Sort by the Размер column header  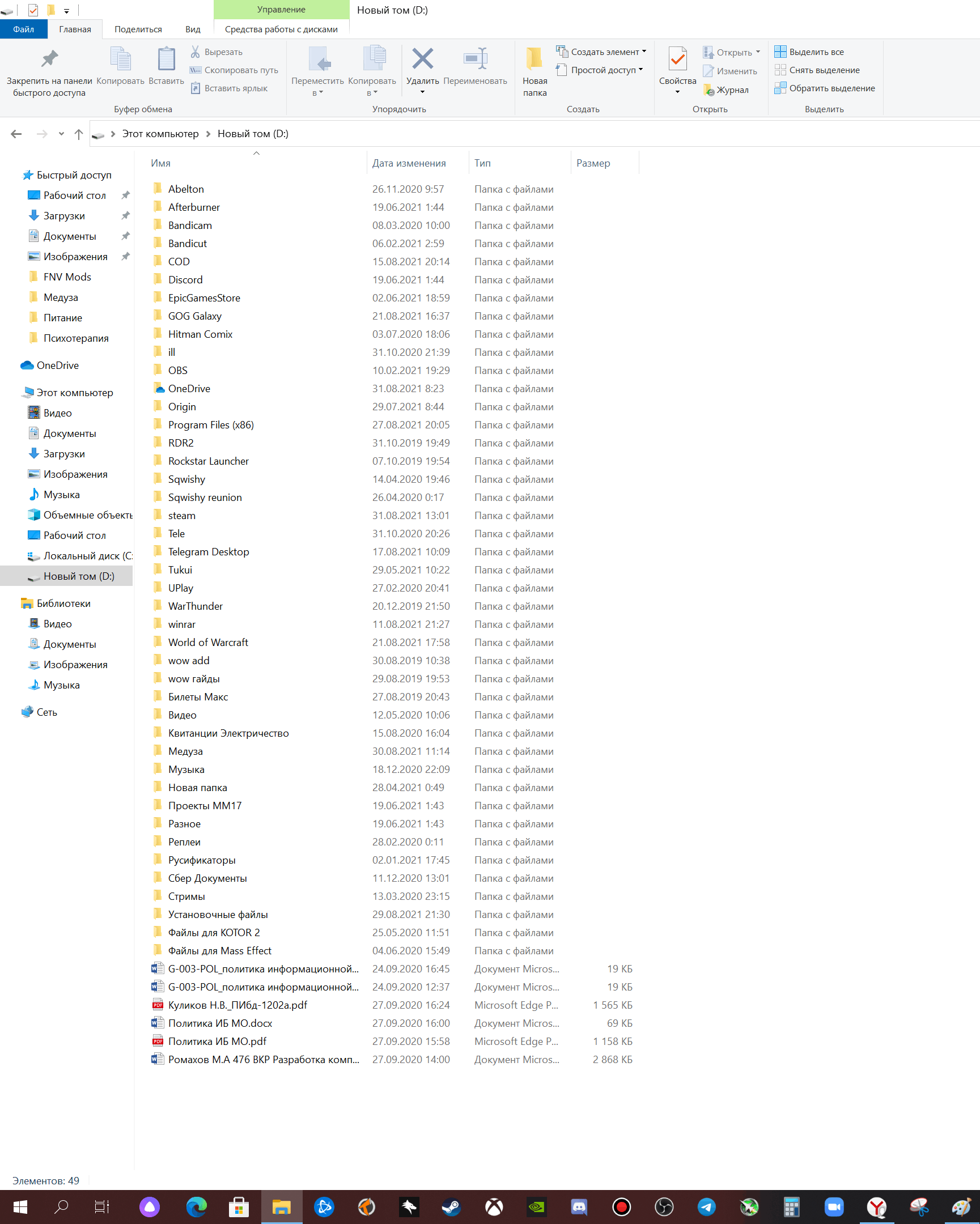(x=605, y=163)
